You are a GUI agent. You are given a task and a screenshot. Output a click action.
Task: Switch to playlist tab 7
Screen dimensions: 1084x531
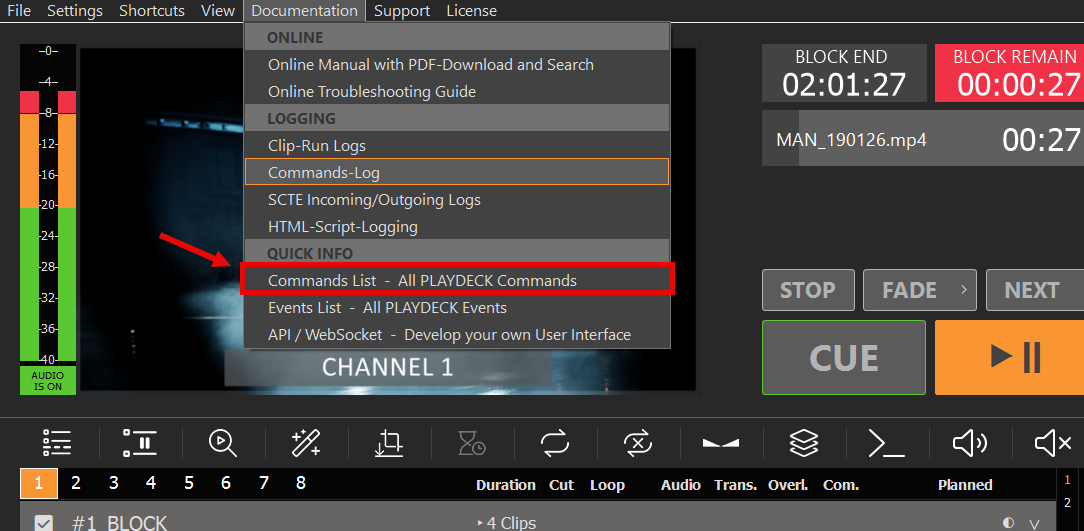tap(263, 483)
